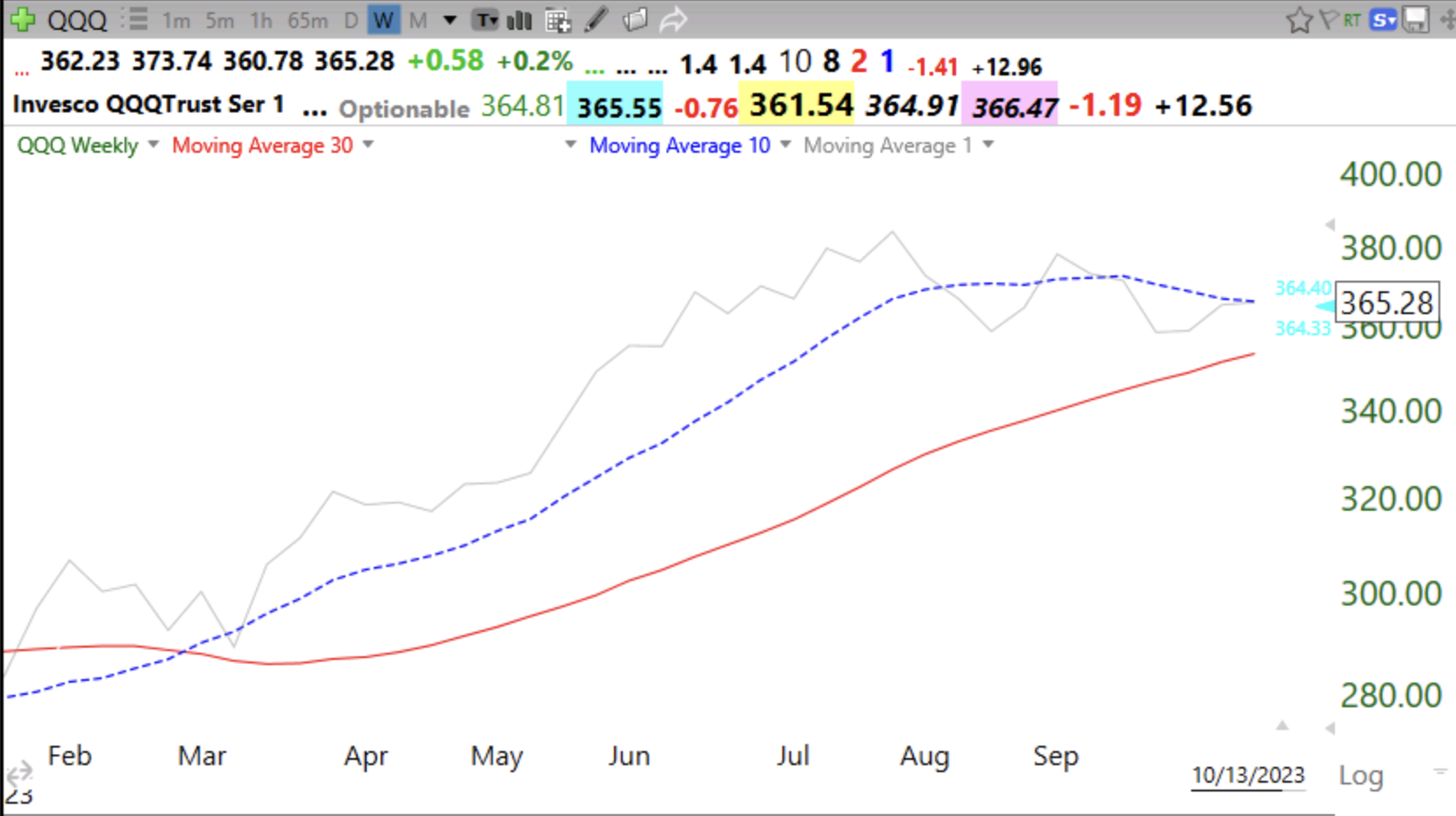Click the +0.2% percent change value
The height and width of the screenshot is (816, 1456).
pos(534,61)
